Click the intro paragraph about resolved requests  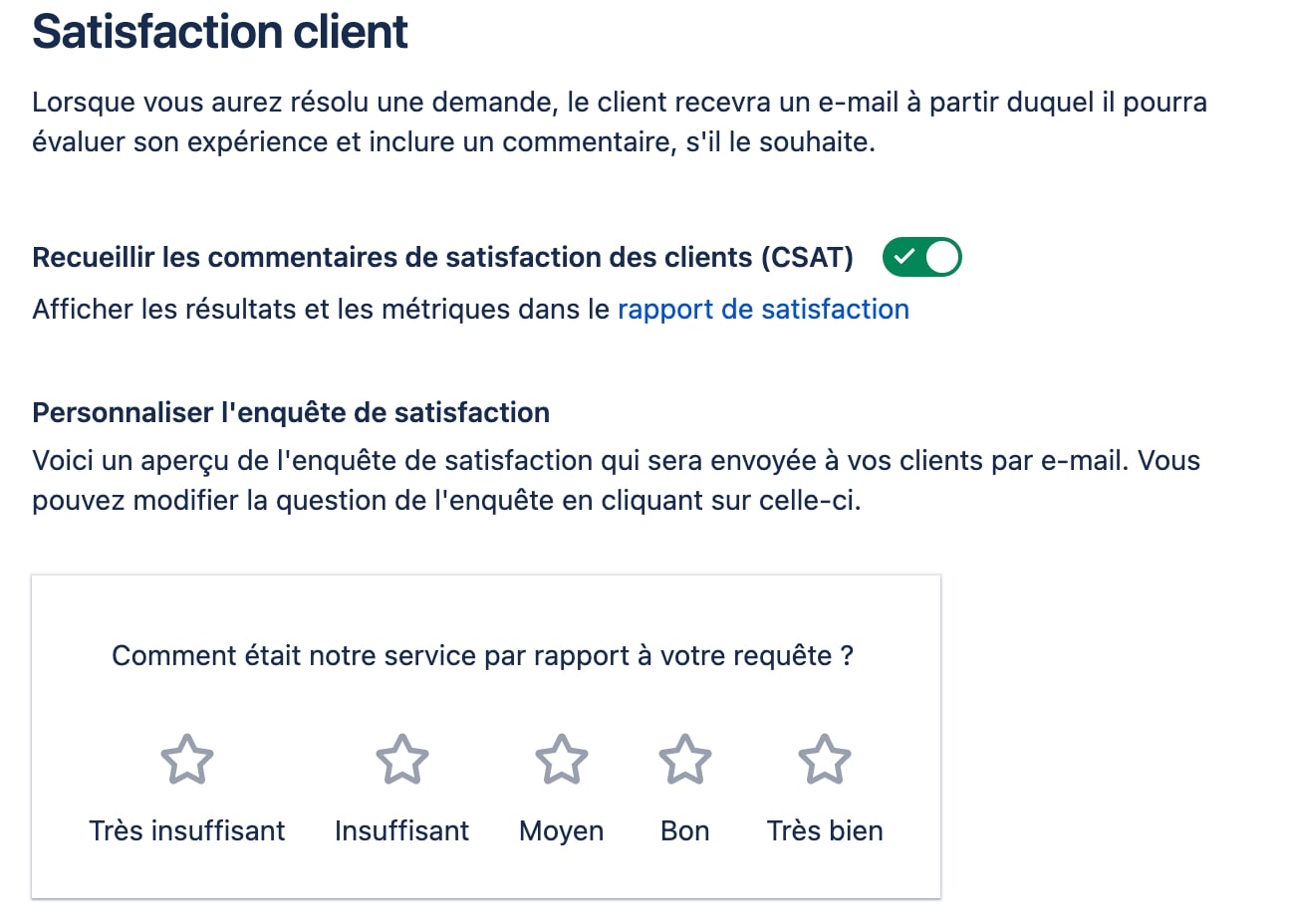[x=618, y=121]
